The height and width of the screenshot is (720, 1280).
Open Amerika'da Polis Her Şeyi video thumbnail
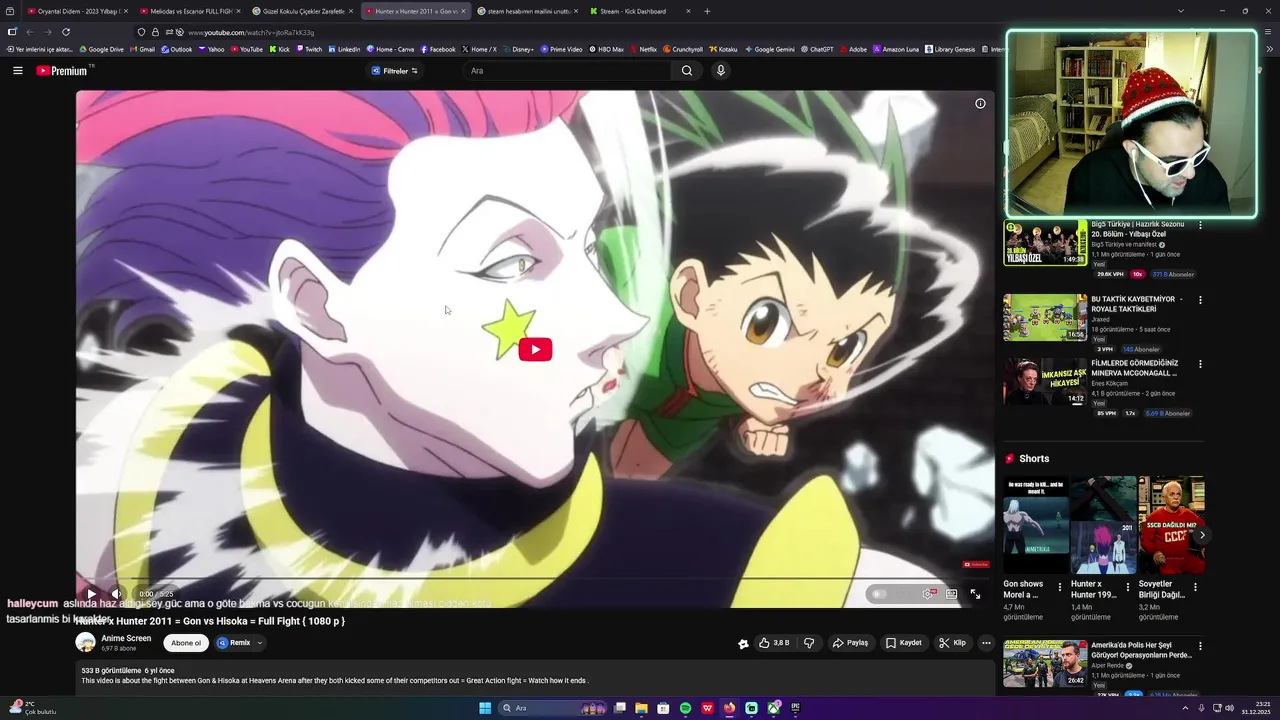1045,664
